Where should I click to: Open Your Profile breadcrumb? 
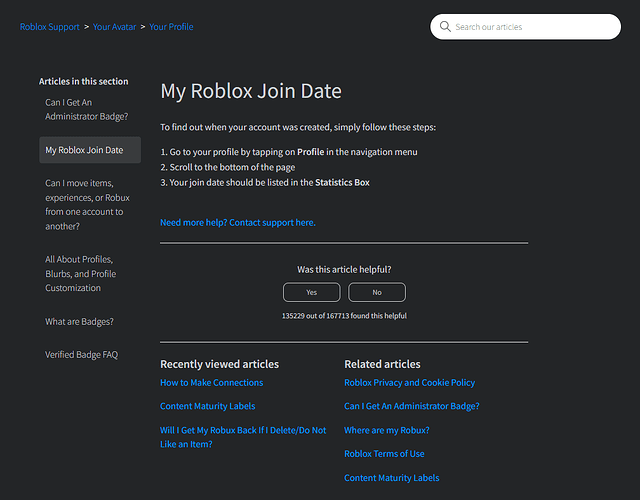(171, 27)
